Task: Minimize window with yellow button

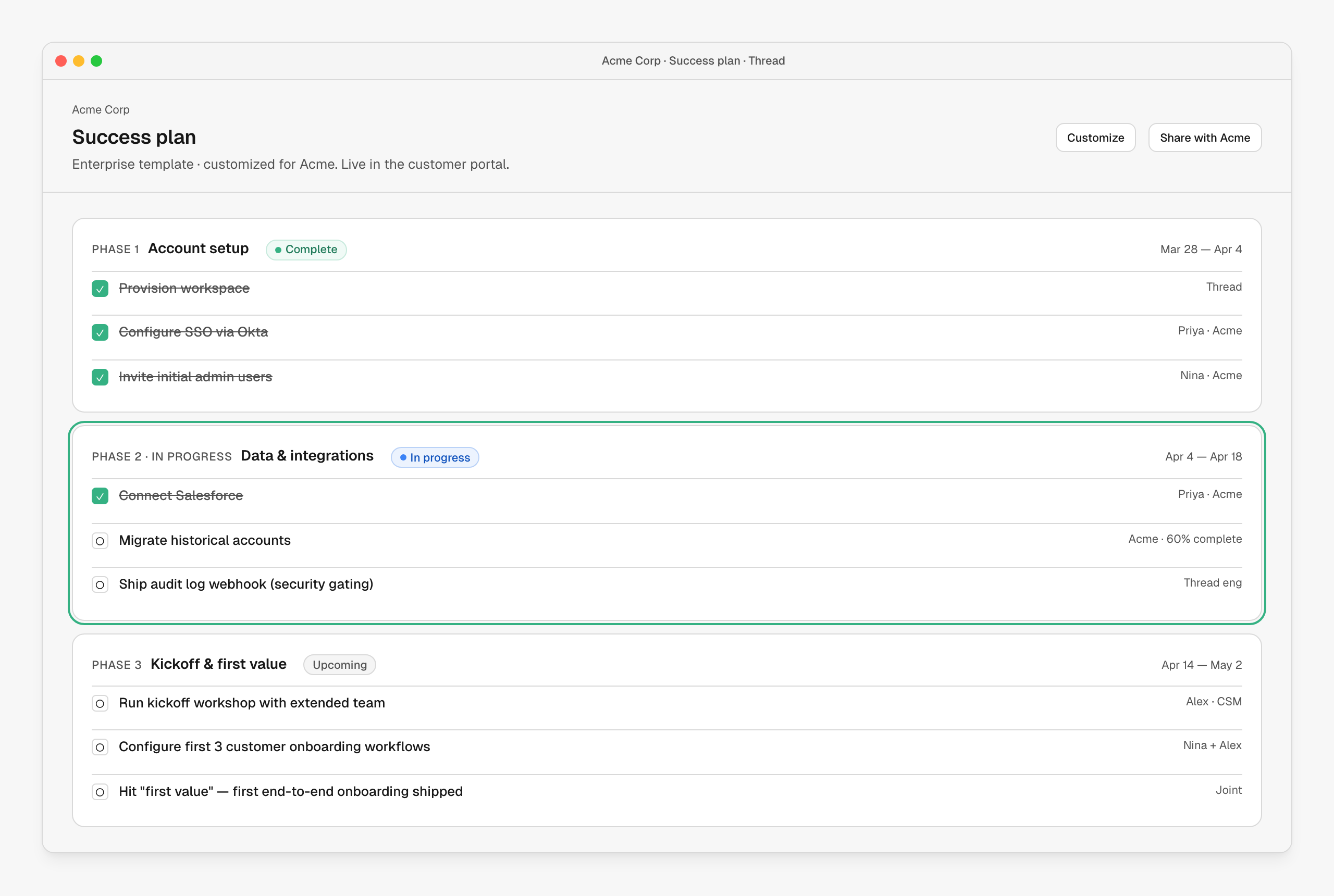Action: [x=79, y=60]
